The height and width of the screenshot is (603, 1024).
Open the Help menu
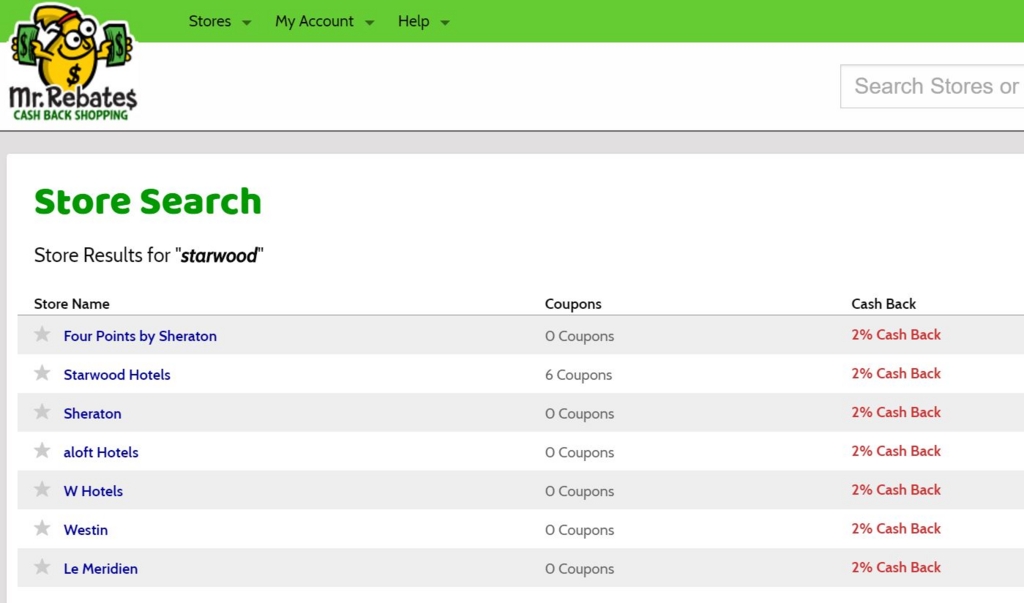[x=413, y=21]
